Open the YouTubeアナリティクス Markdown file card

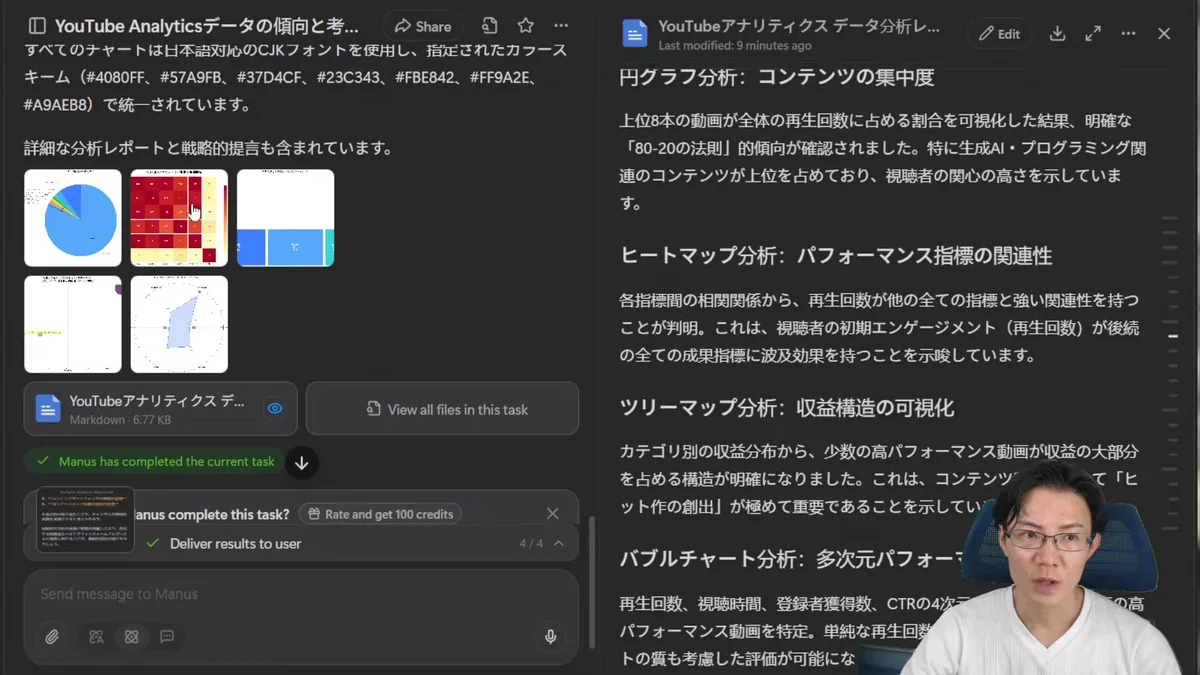[x=161, y=409]
